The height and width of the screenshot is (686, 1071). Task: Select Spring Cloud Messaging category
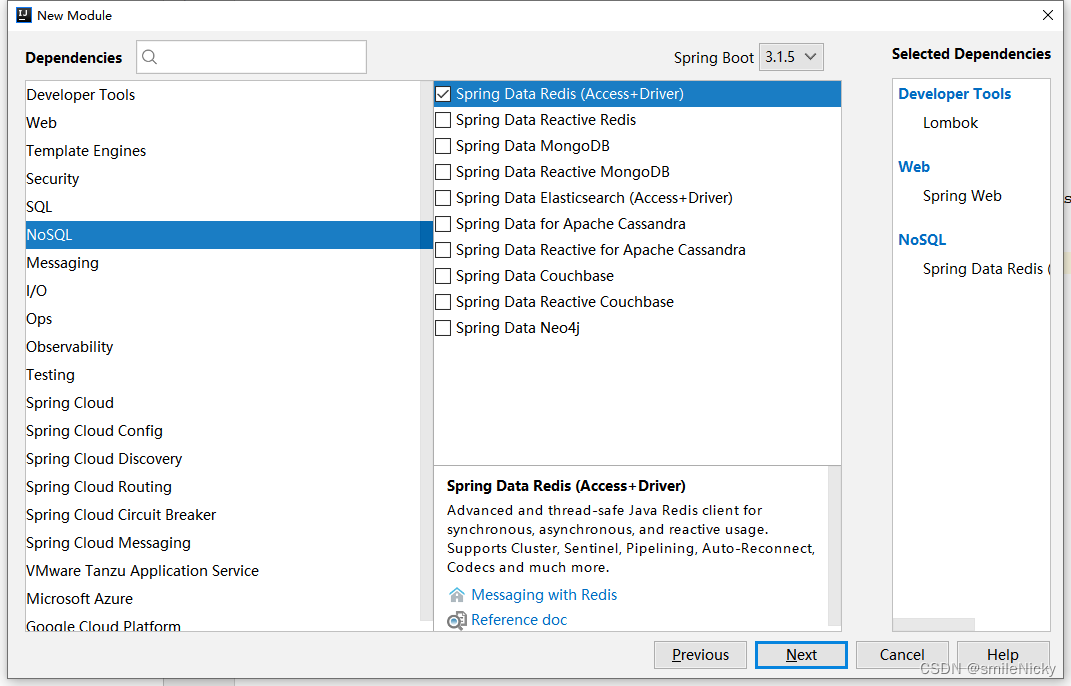223,543
